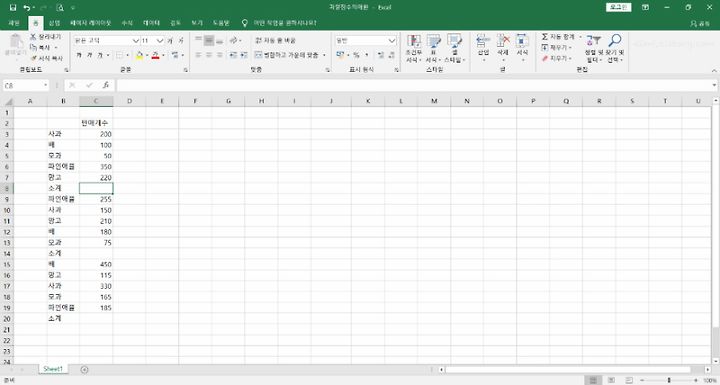This screenshot has width=720, height=385.
Task: Open Print Preview from Quick Access Toolbar
Action: pyautogui.click(x=60, y=7)
